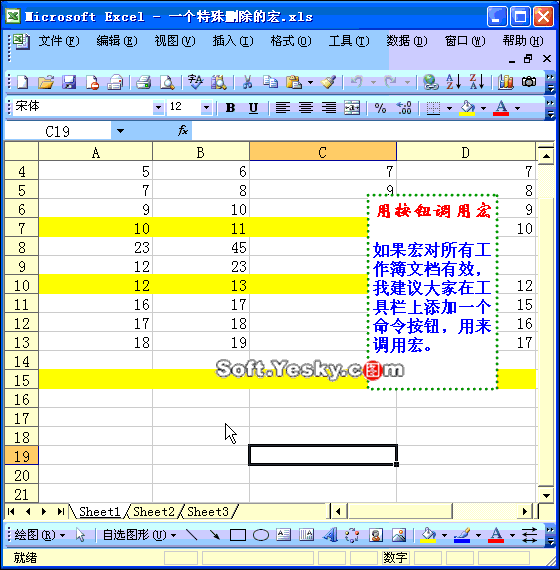Sort ascending A to Z

pyautogui.click(x=453, y=82)
